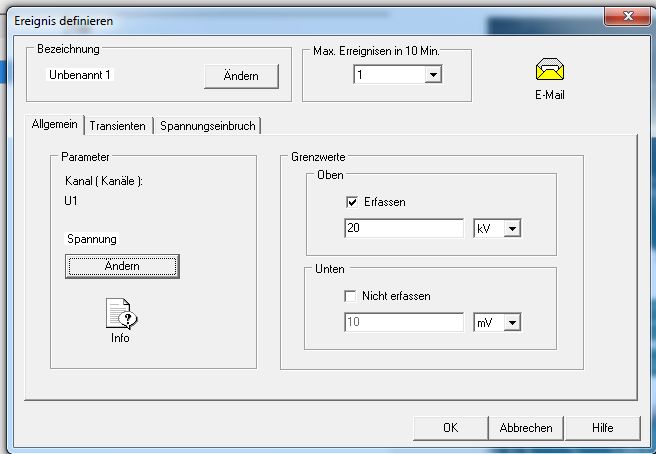Click the upper limit value field containing 20
656x454 pixels.
[x=405, y=229]
